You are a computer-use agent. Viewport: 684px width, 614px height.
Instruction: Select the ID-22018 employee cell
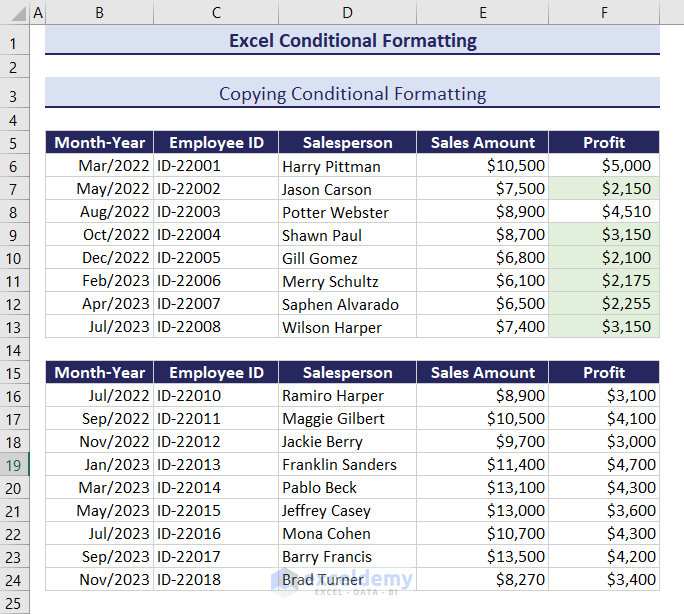click(x=216, y=579)
